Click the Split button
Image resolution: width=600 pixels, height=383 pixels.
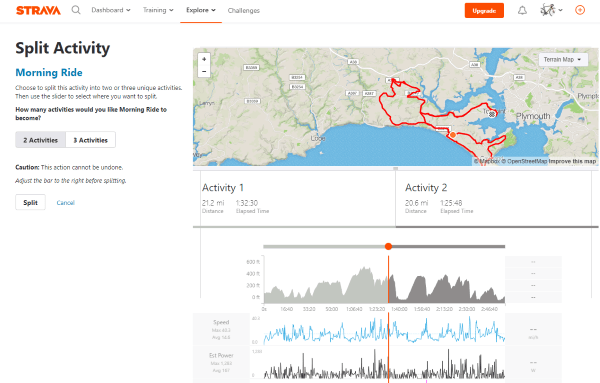(x=30, y=202)
